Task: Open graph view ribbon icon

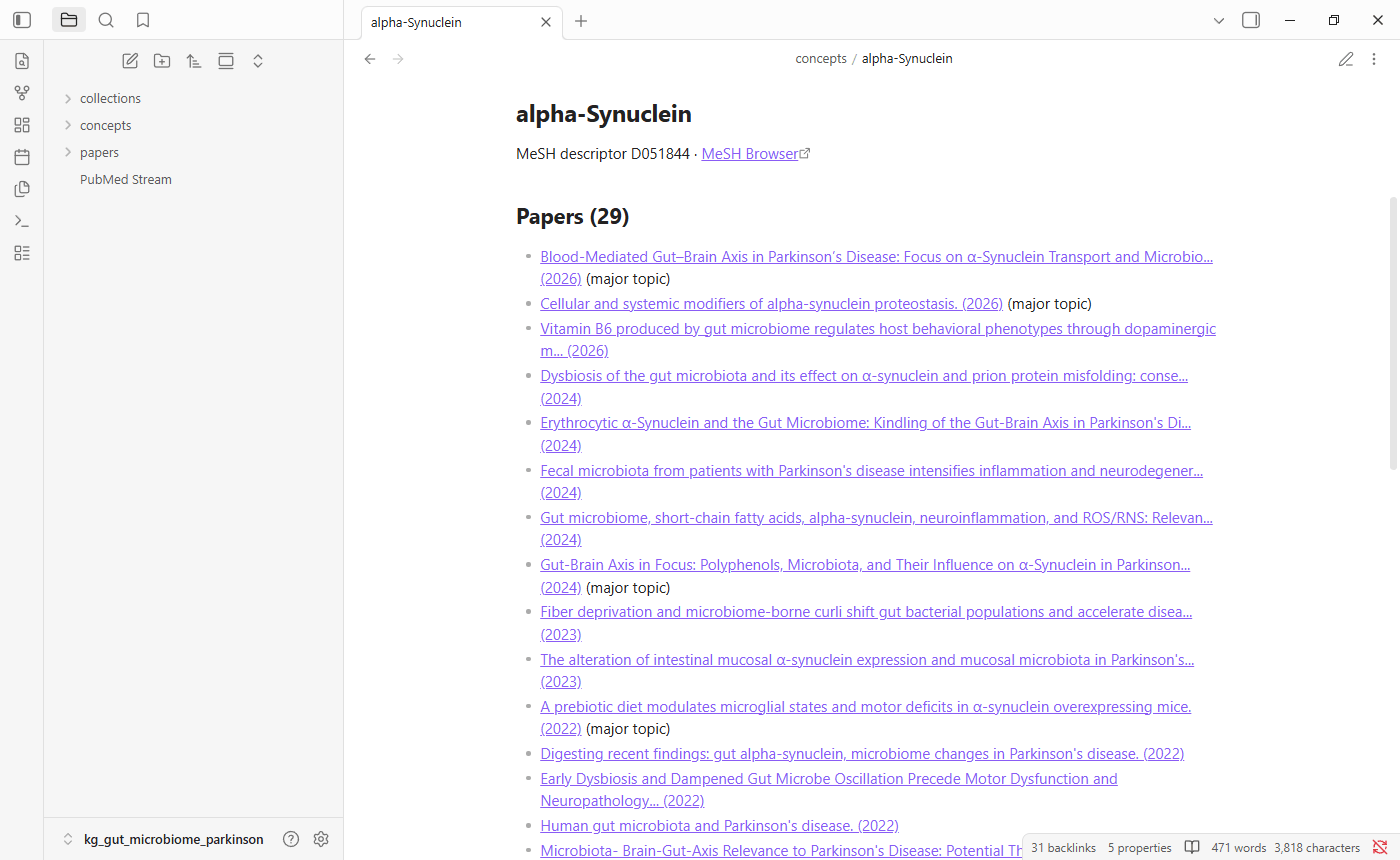Action: (x=22, y=93)
